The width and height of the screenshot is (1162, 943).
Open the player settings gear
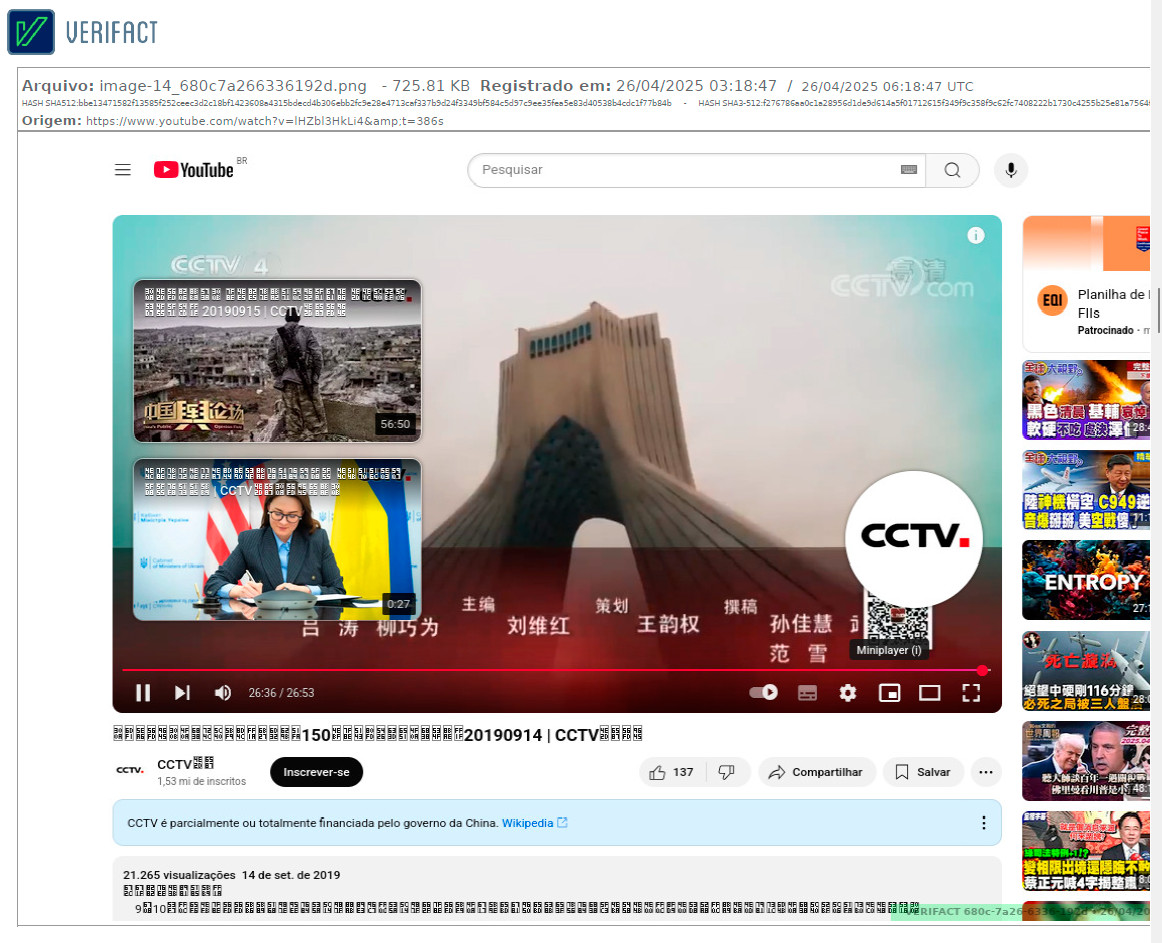click(x=848, y=692)
